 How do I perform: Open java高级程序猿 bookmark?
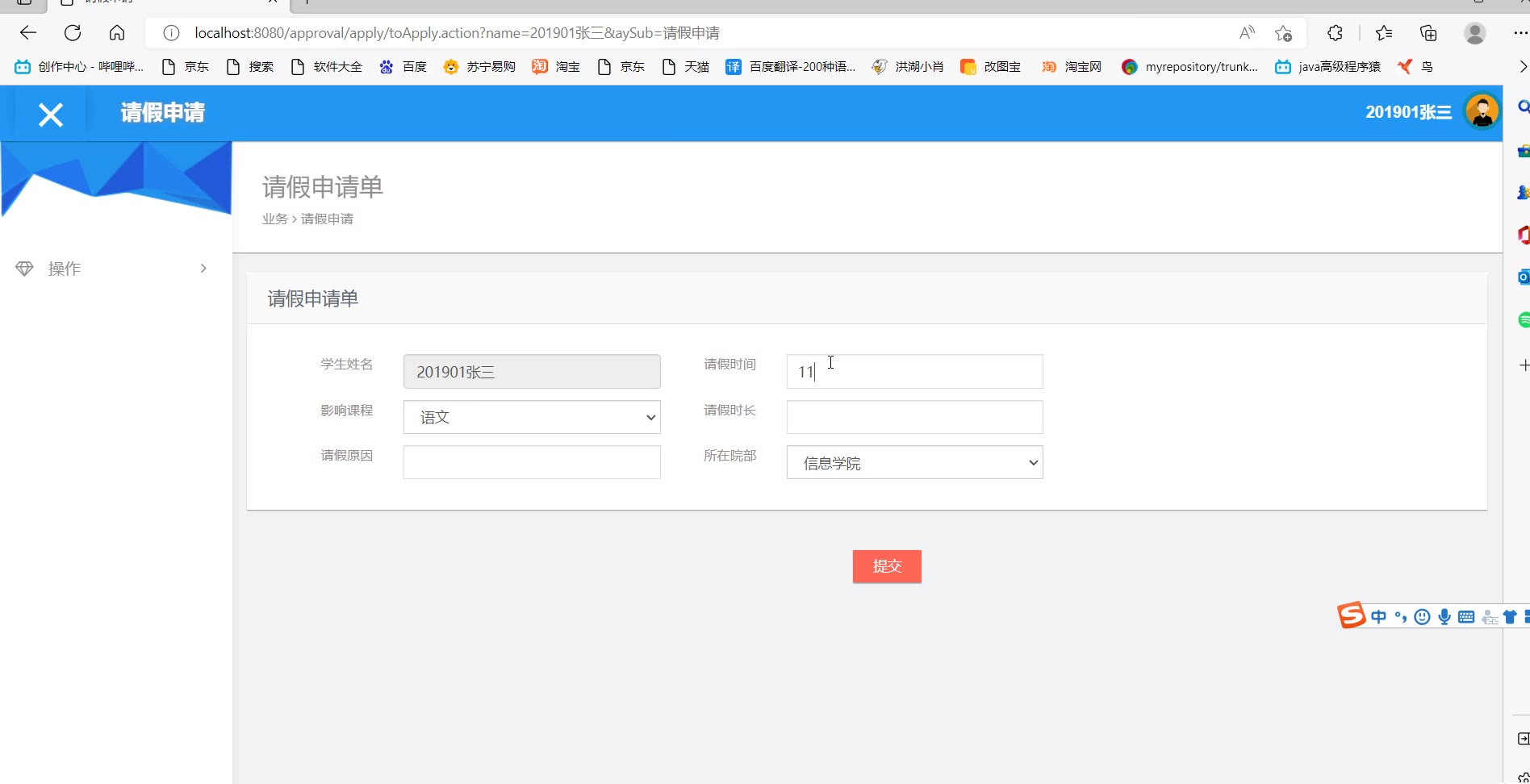click(1327, 66)
